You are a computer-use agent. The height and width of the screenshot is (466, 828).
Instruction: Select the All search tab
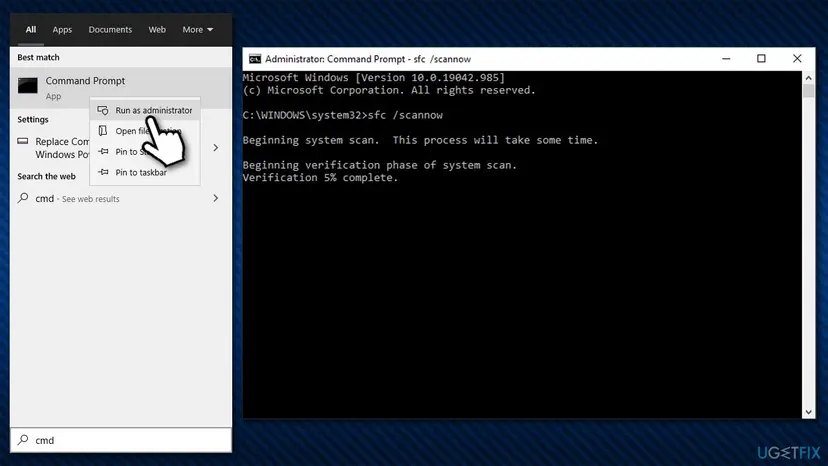[31, 30]
